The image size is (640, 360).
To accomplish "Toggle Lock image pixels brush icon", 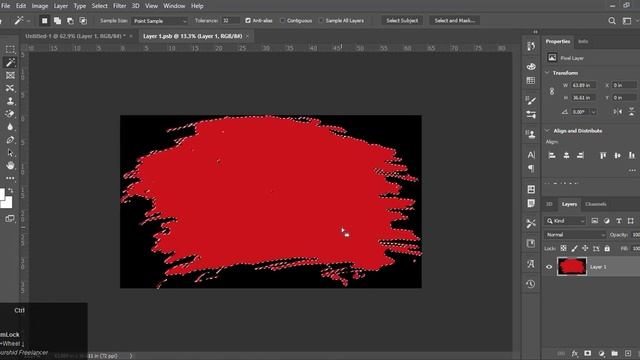I will [x=574, y=248].
